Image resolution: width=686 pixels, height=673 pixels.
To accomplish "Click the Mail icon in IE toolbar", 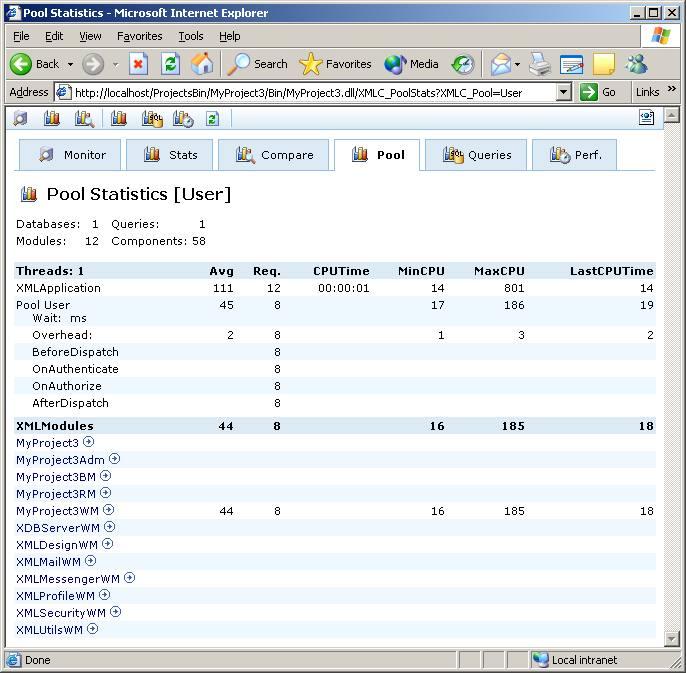I will click(501, 64).
